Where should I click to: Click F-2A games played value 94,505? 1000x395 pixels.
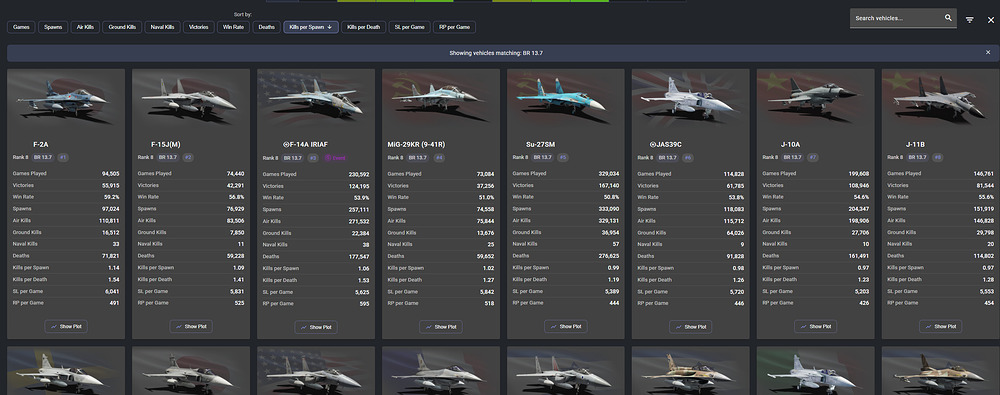(110, 174)
